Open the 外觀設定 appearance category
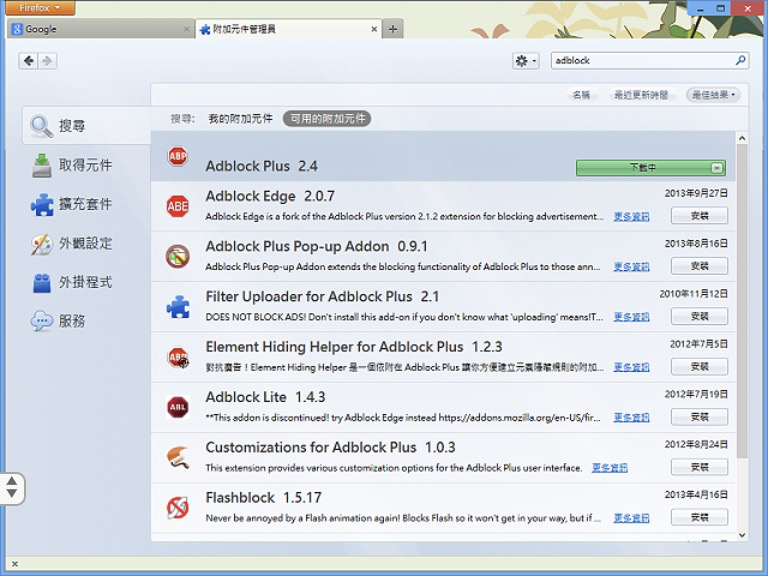Viewport: 770px width, 576px height. click(72, 244)
